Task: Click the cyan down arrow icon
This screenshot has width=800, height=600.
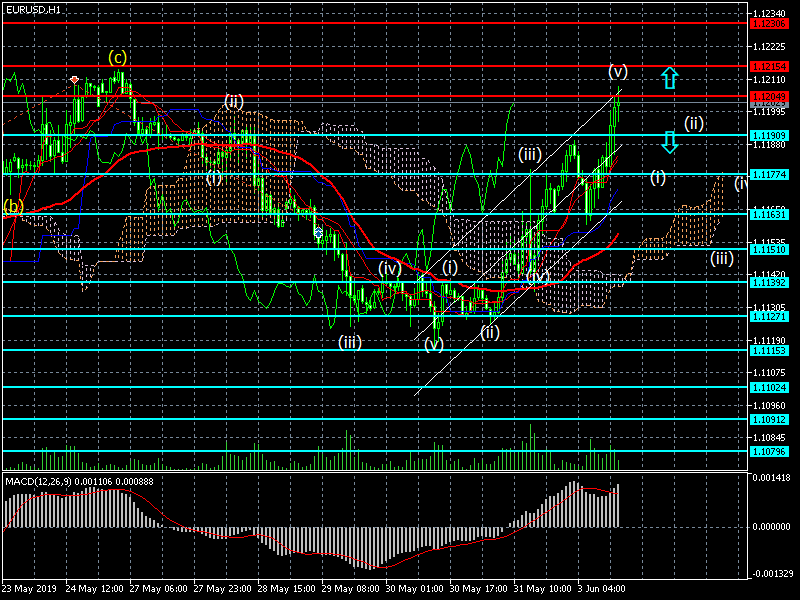Action: pyautogui.click(x=670, y=141)
